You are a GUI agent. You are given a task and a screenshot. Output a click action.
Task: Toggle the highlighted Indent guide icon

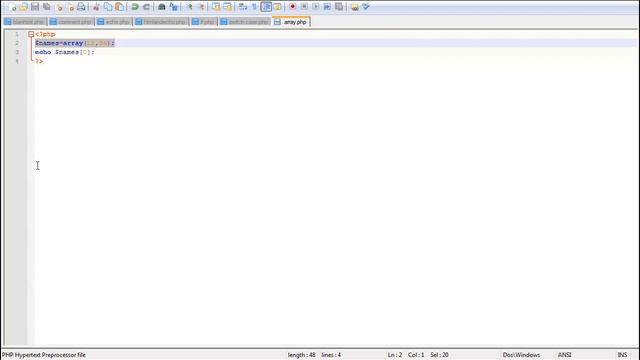(x=266, y=7)
